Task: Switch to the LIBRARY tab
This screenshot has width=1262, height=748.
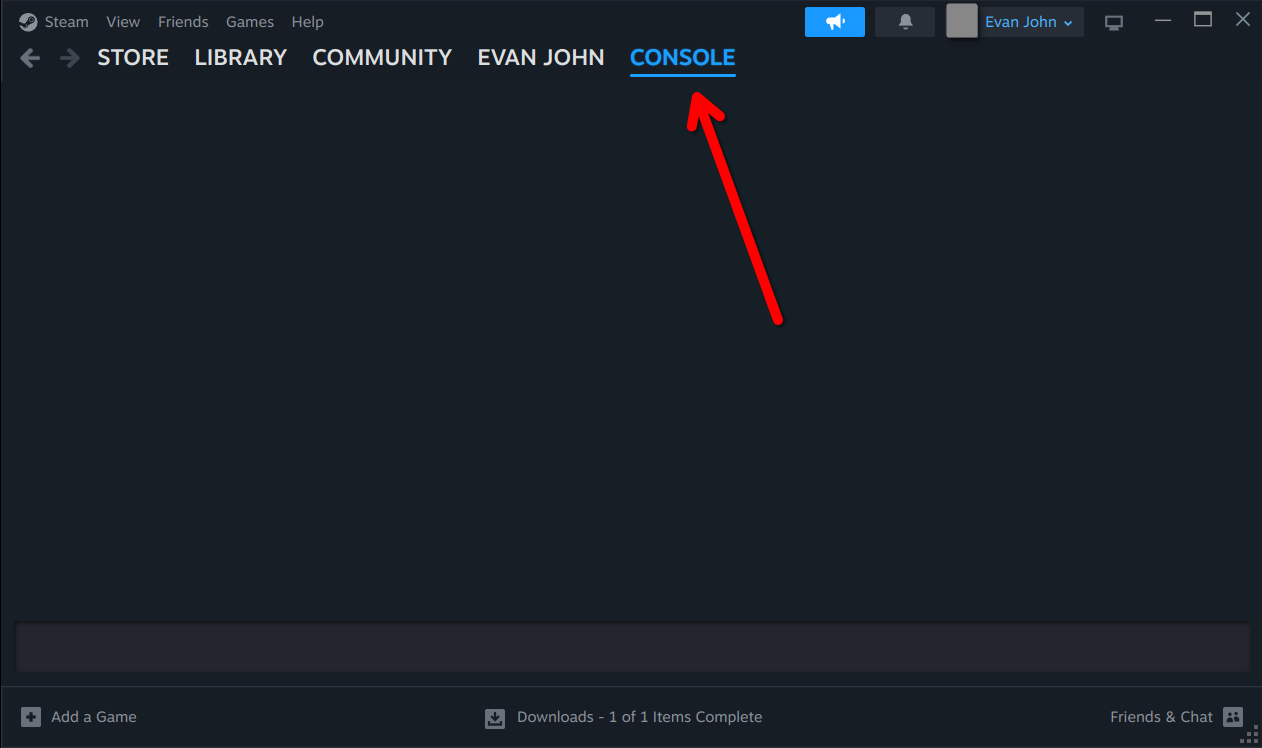Action: pos(241,58)
